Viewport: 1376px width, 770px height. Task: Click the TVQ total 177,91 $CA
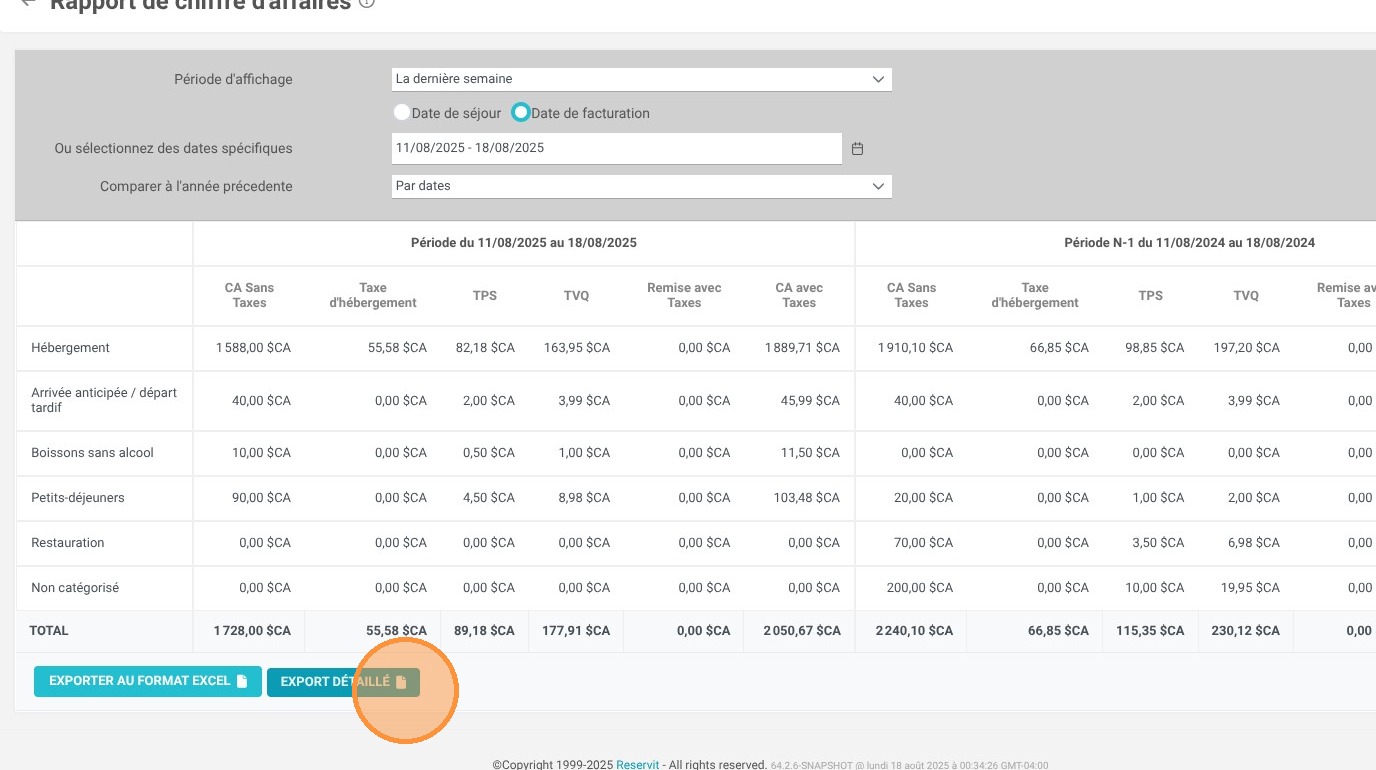(x=576, y=631)
